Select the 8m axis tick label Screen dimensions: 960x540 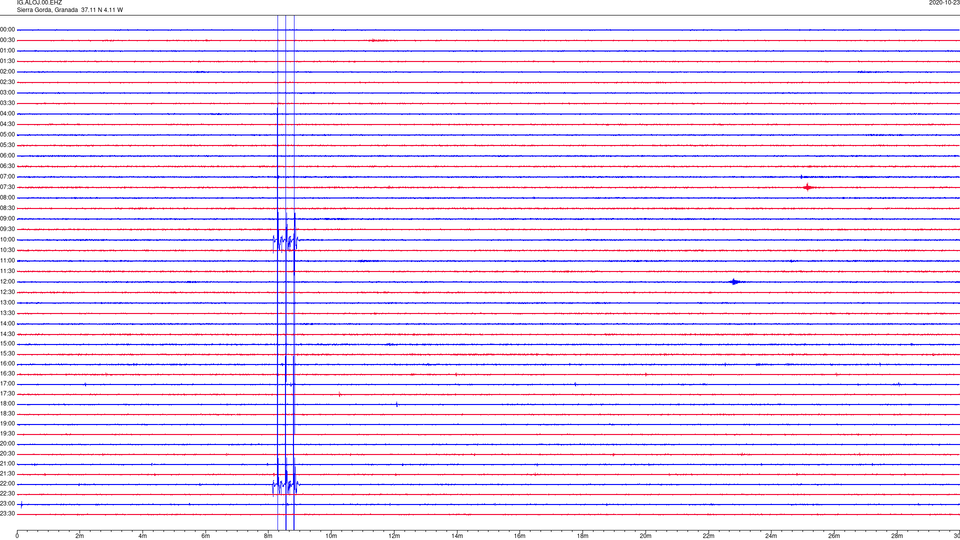coord(268,536)
